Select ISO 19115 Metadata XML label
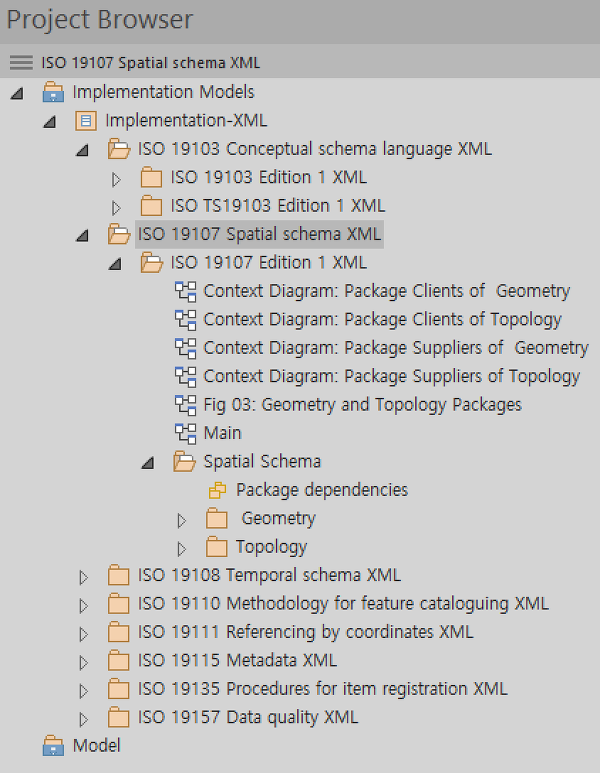Viewport: 600px width, 773px height. click(237, 661)
